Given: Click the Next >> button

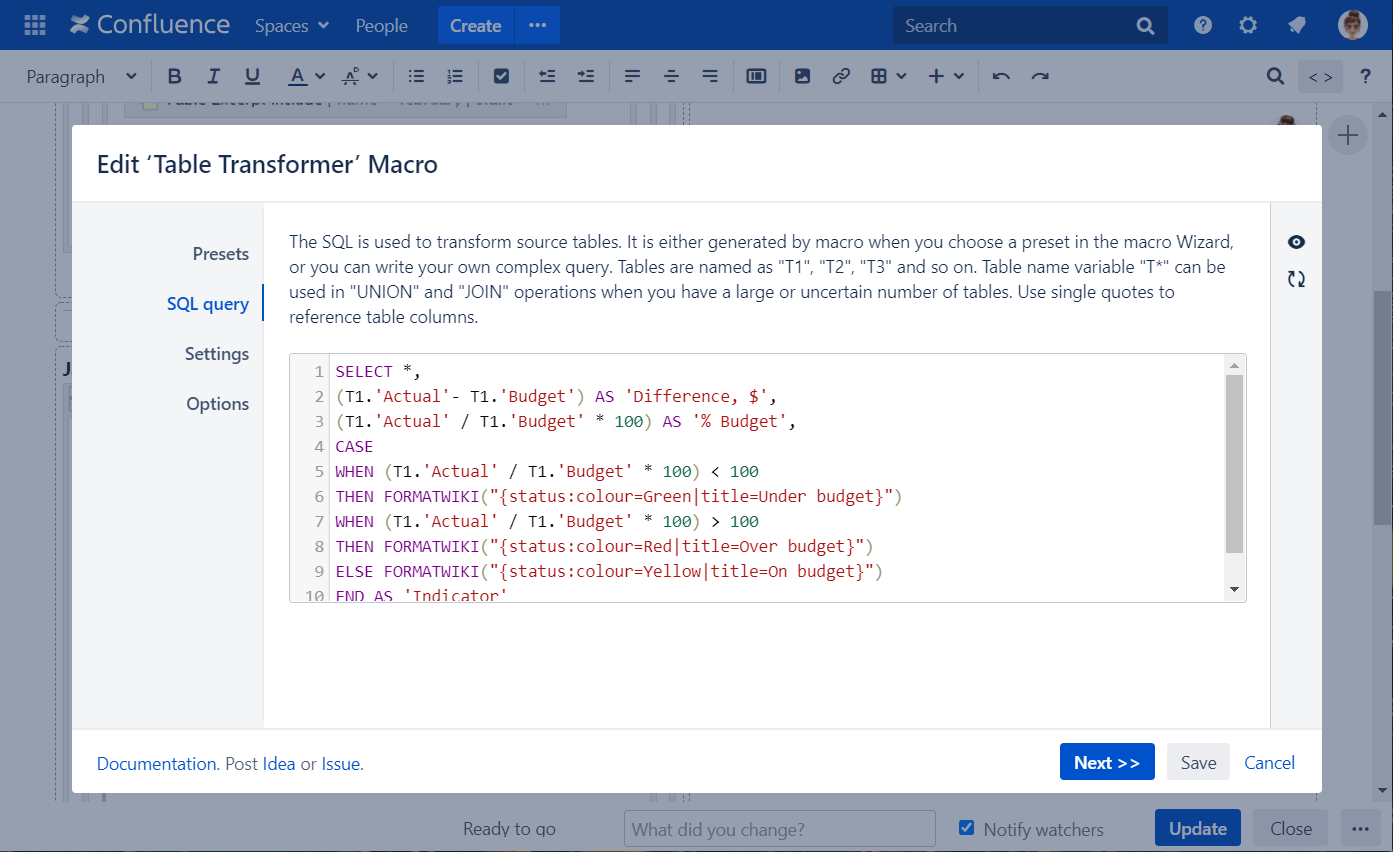Looking at the screenshot, I should pos(1106,762).
